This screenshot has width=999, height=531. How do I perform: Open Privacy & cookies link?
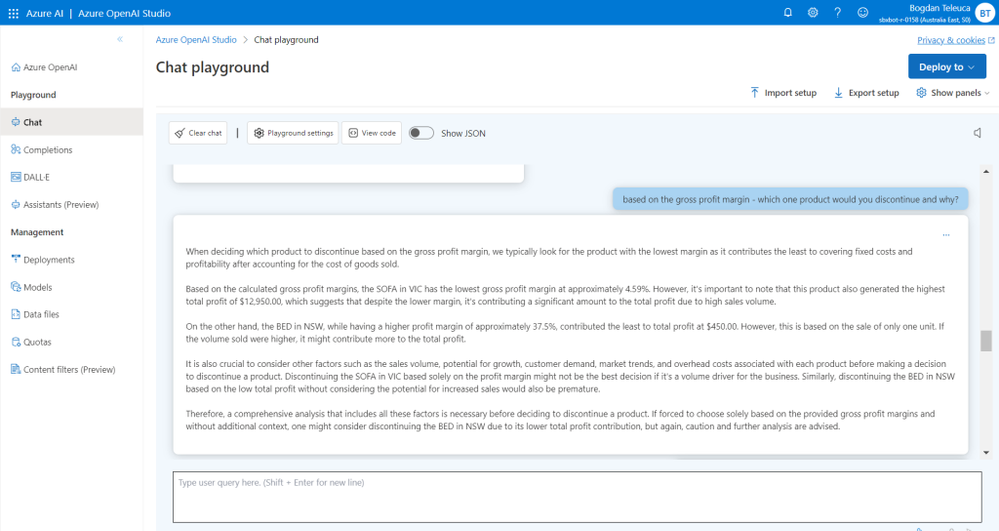click(955, 40)
